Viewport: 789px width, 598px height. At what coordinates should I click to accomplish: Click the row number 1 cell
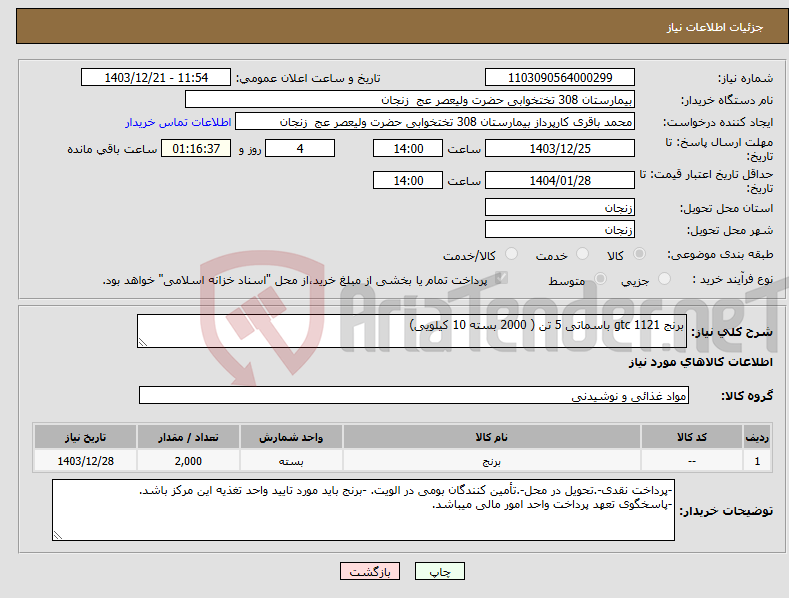[x=757, y=461]
